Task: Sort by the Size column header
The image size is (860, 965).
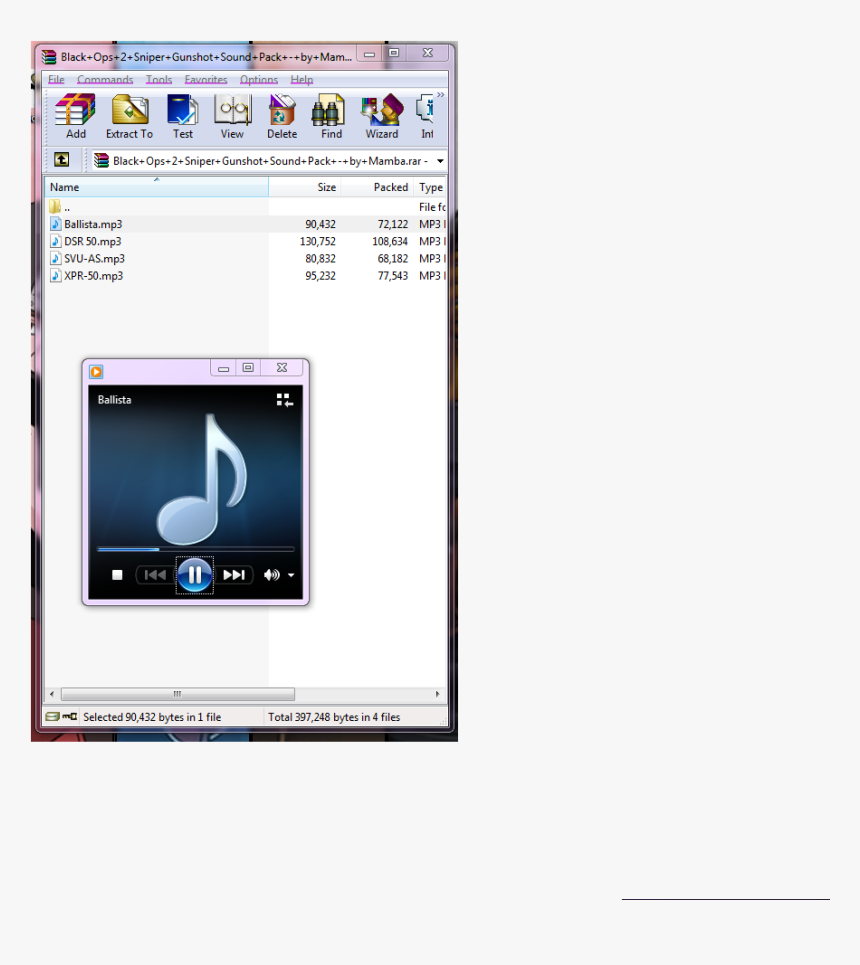Action: coord(304,187)
